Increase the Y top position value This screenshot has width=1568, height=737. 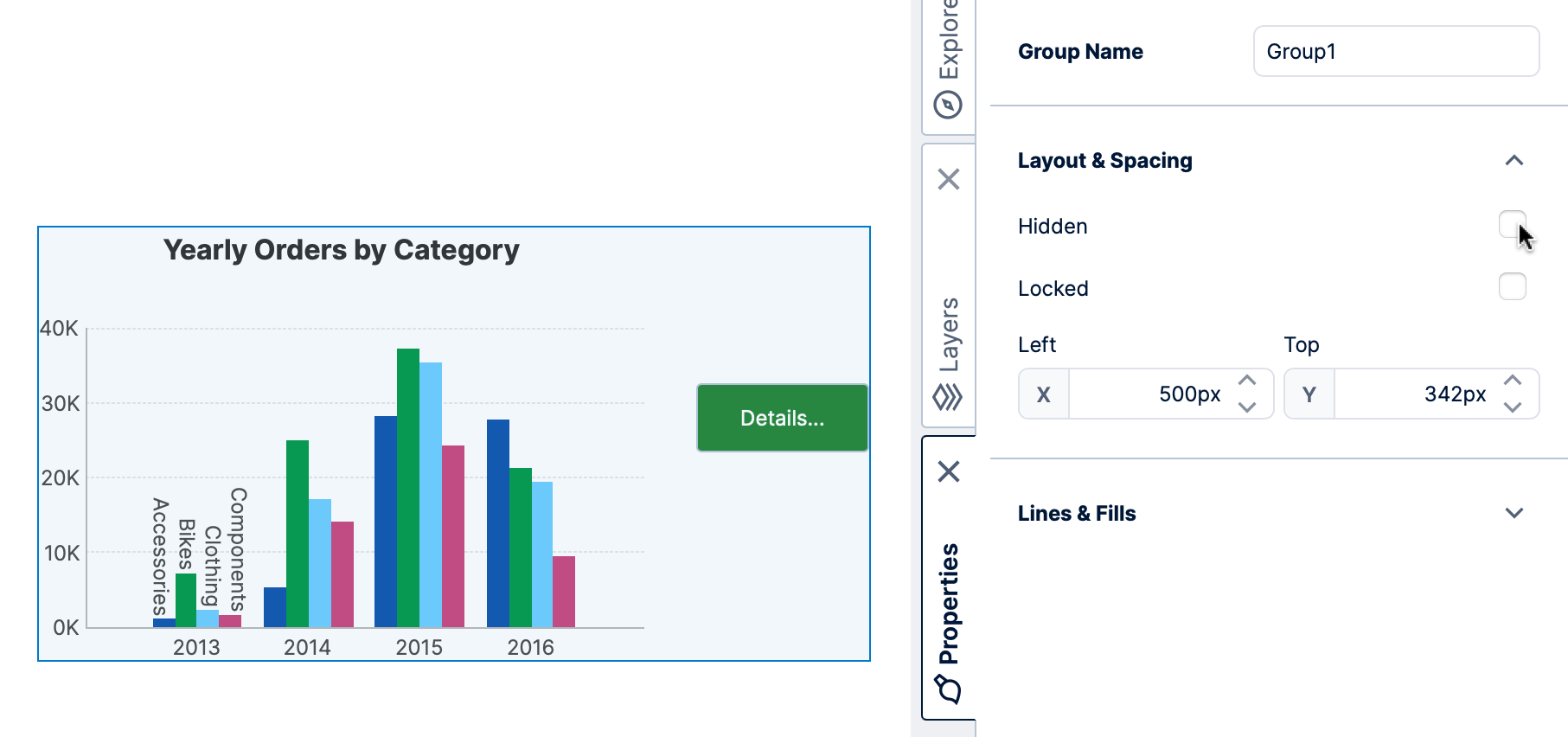[1512, 381]
